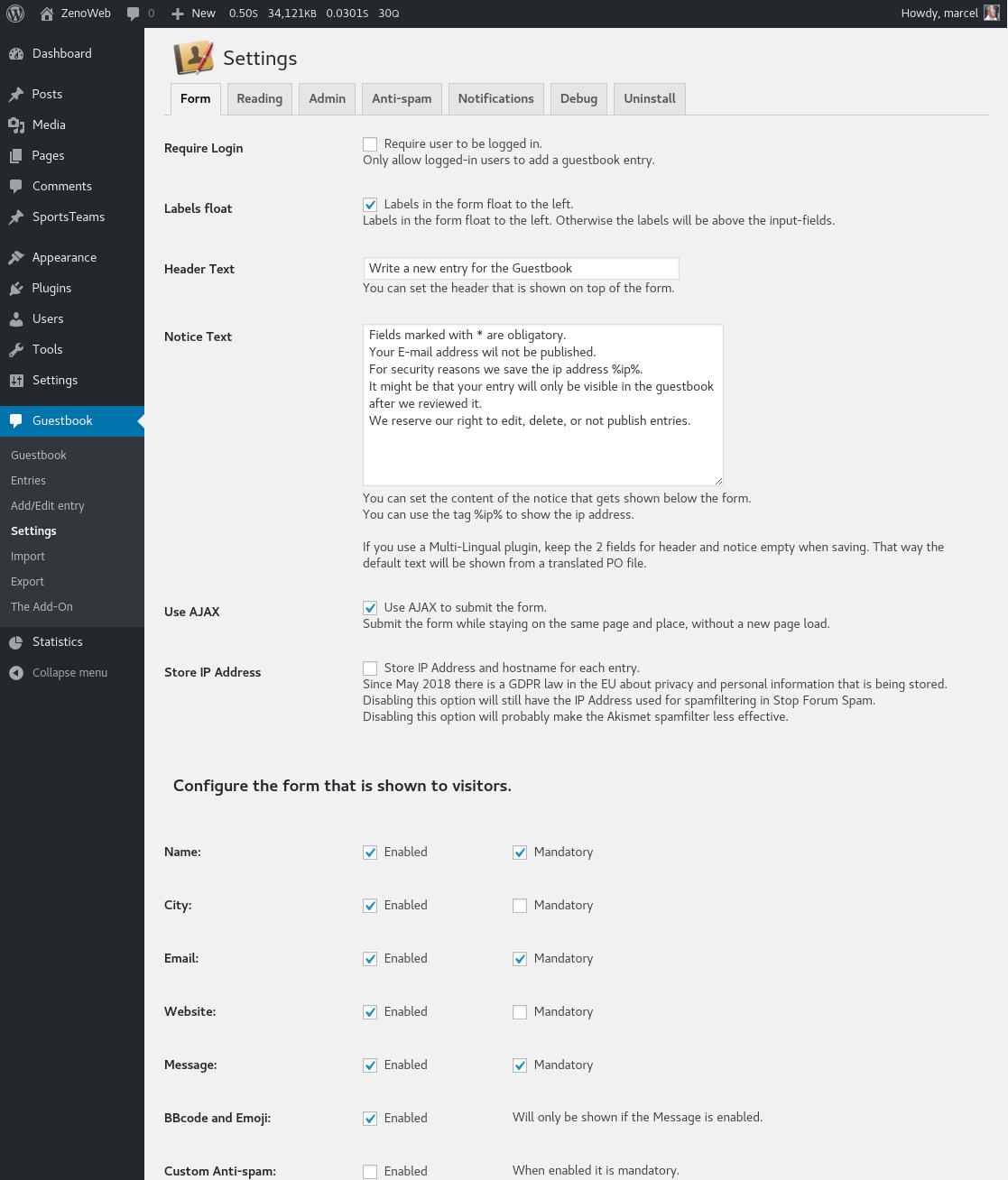The width and height of the screenshot is (1008, 1180).
Task: Uncheck Use AJAX to submit the form
Action: click(370, 608)
